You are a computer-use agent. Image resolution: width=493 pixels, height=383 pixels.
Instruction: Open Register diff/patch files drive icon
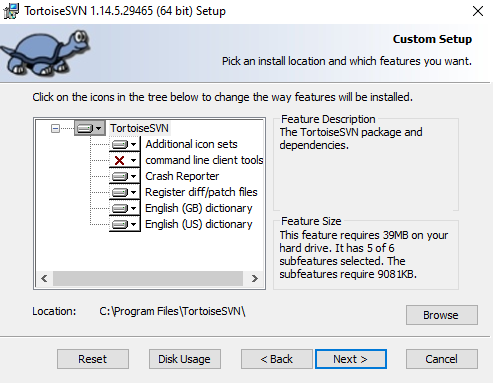click(x=125, y=192)
